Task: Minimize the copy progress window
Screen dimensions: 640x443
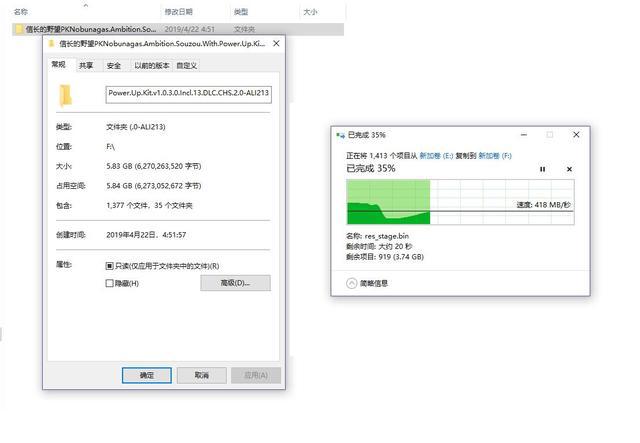Action: tap(524, 135)
